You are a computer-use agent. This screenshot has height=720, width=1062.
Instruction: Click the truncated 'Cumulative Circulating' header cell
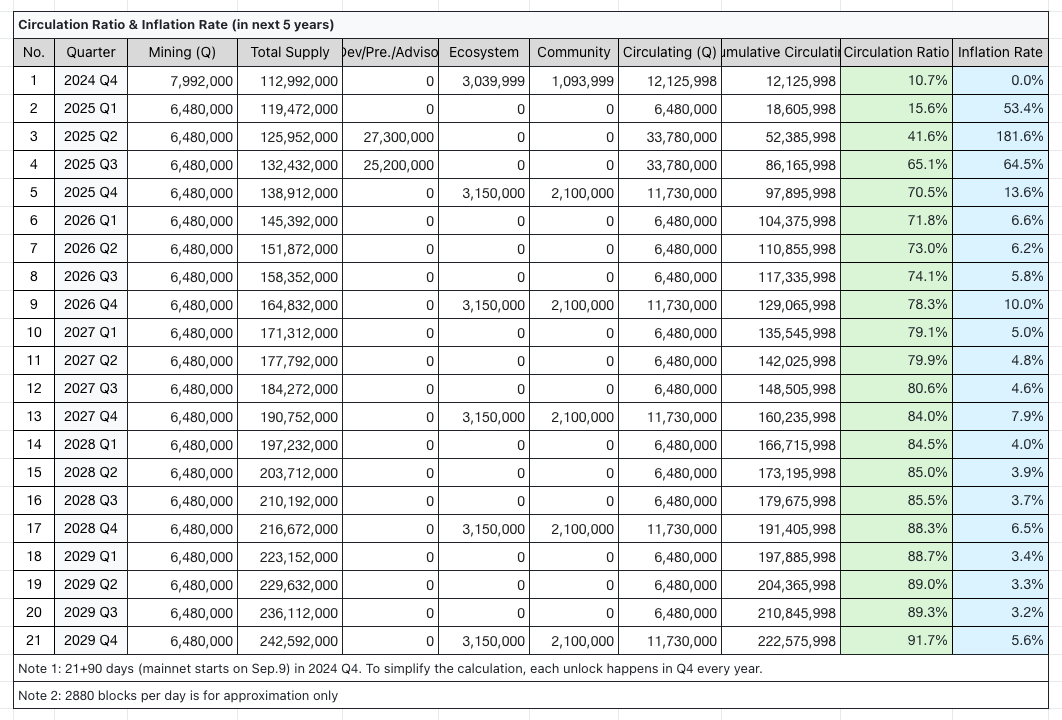(x=781, y=52)
